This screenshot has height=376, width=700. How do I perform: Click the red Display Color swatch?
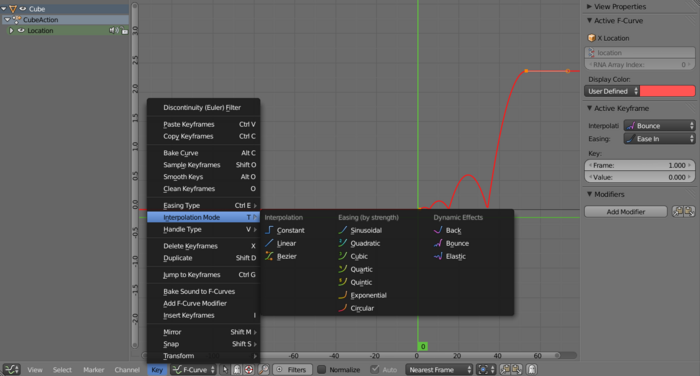[667, 91]
